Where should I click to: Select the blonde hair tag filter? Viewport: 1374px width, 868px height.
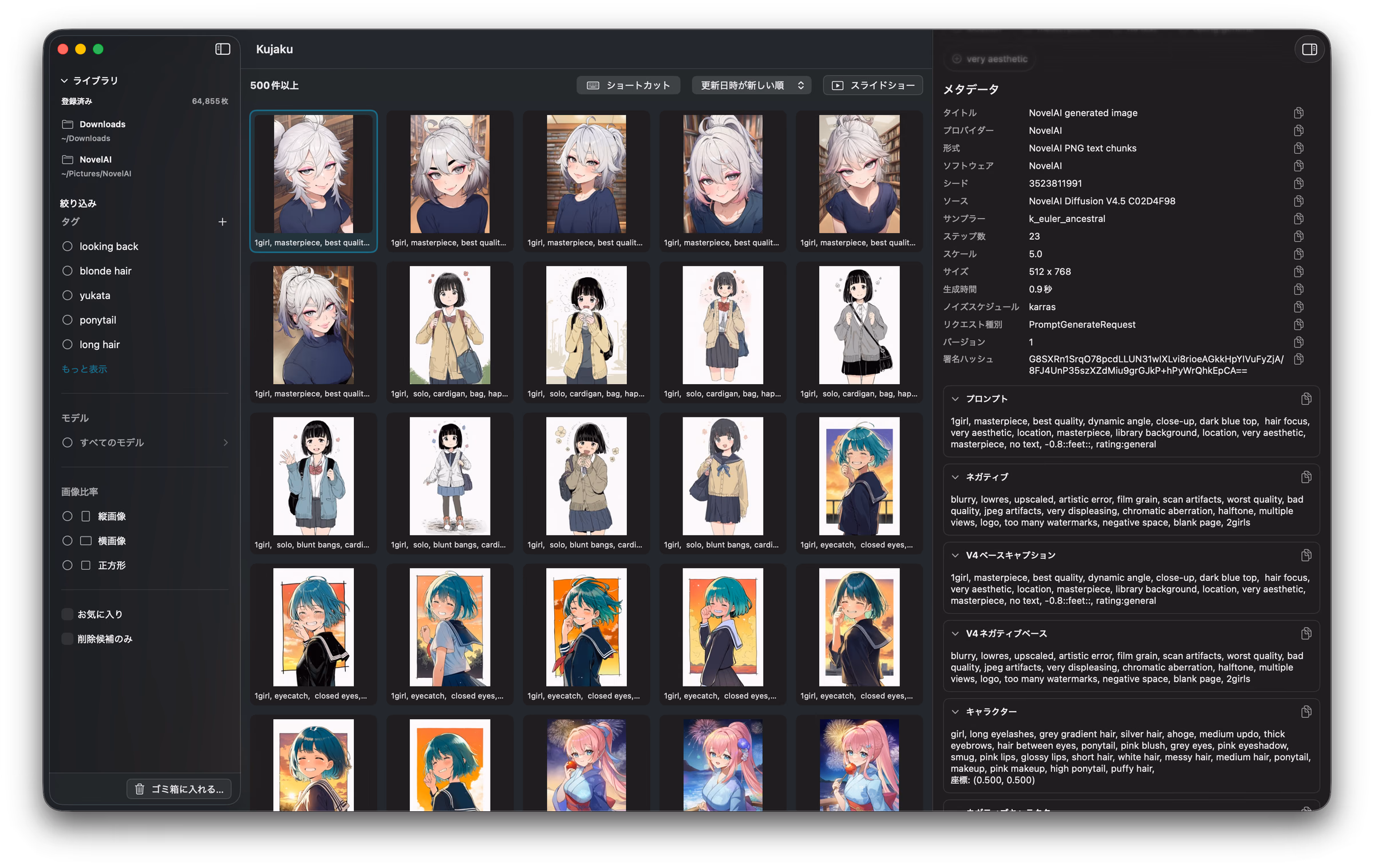[x=67, y=271]
